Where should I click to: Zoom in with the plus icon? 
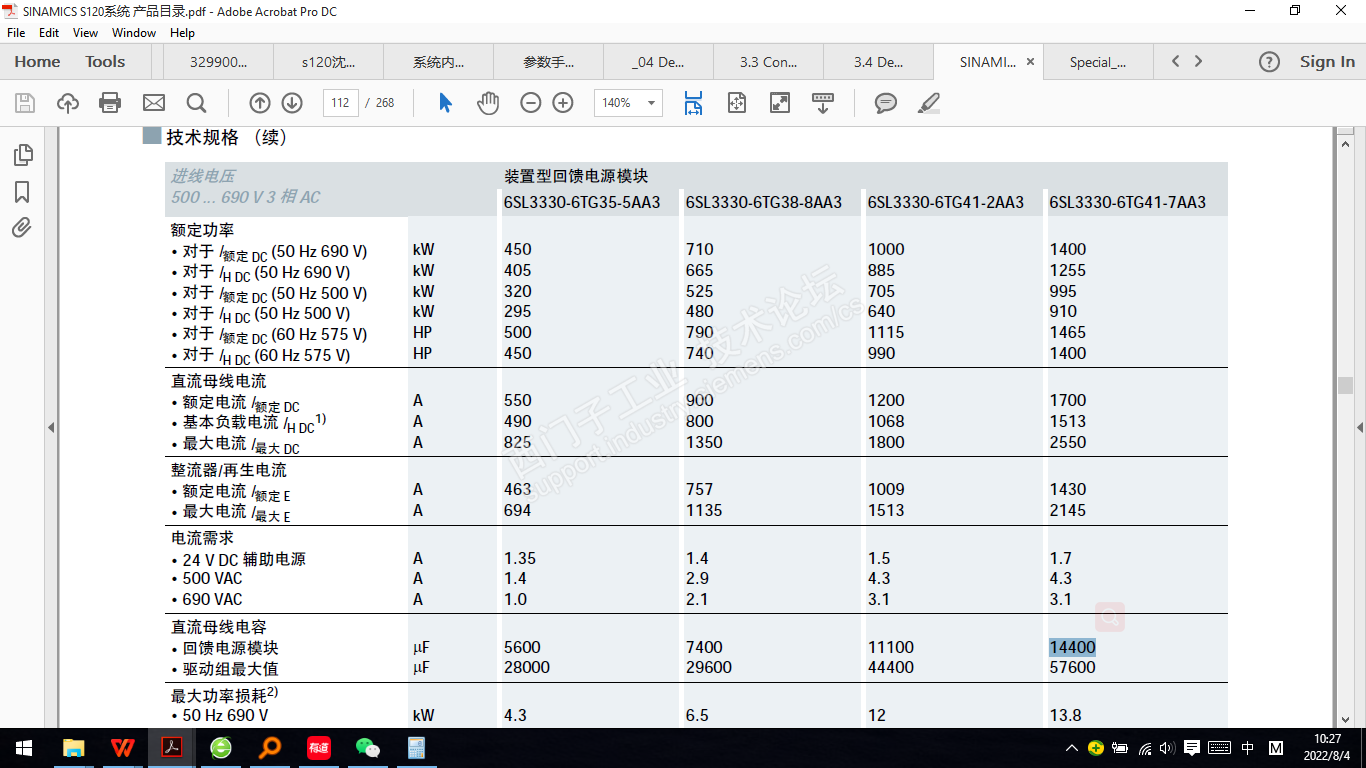563,103
